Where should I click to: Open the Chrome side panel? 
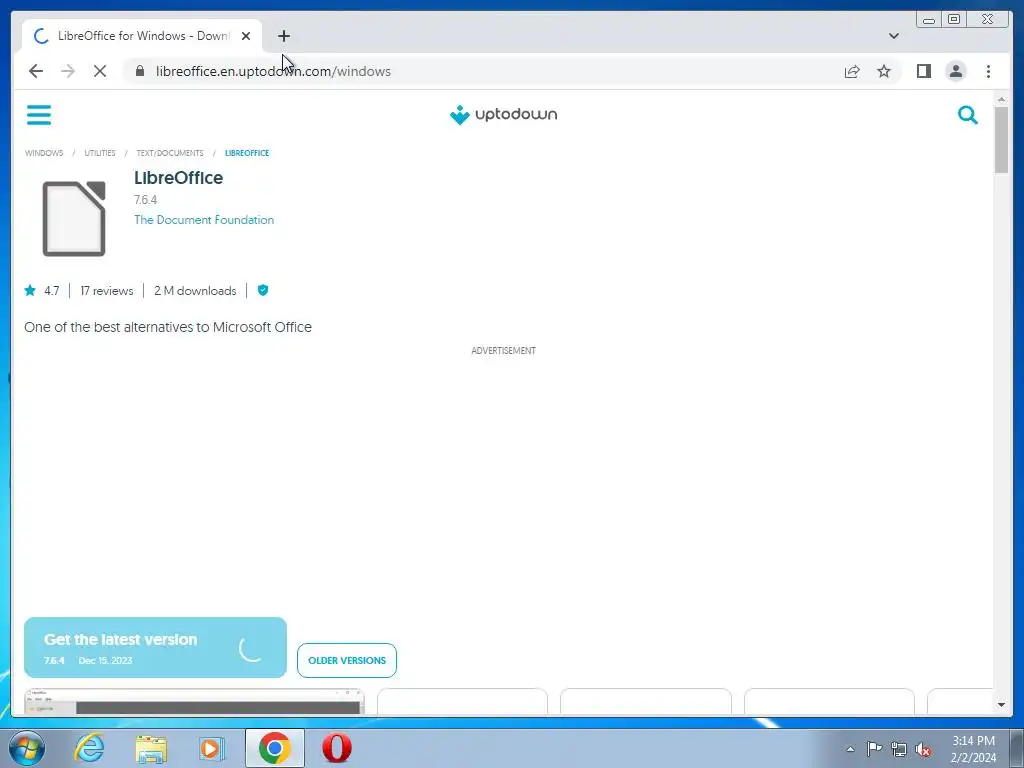[923, 71]
